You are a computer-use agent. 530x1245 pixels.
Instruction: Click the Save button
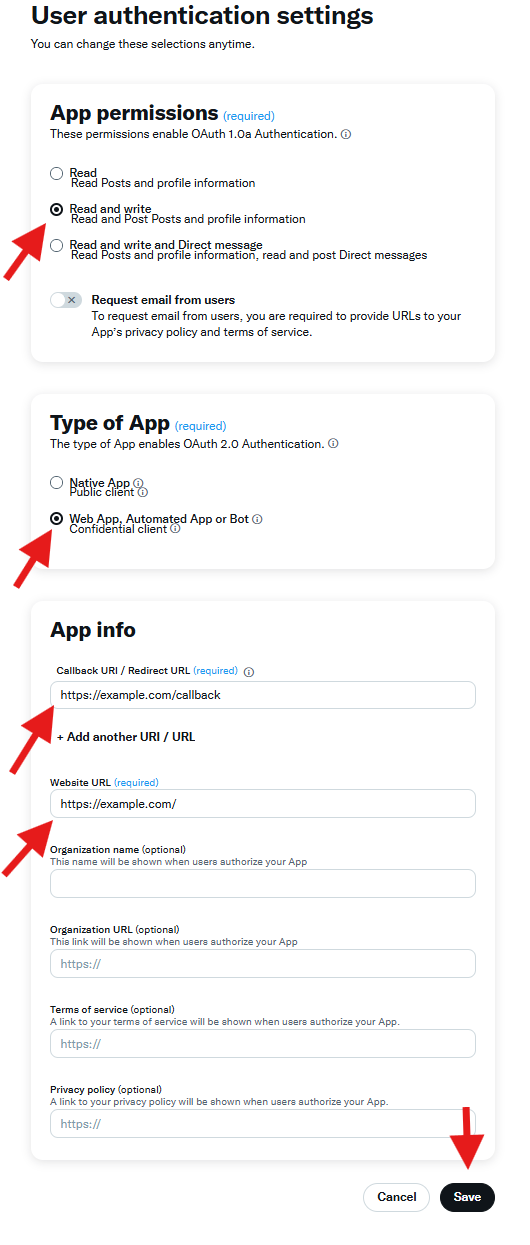pyautogui.click(x=467, y=1197)
